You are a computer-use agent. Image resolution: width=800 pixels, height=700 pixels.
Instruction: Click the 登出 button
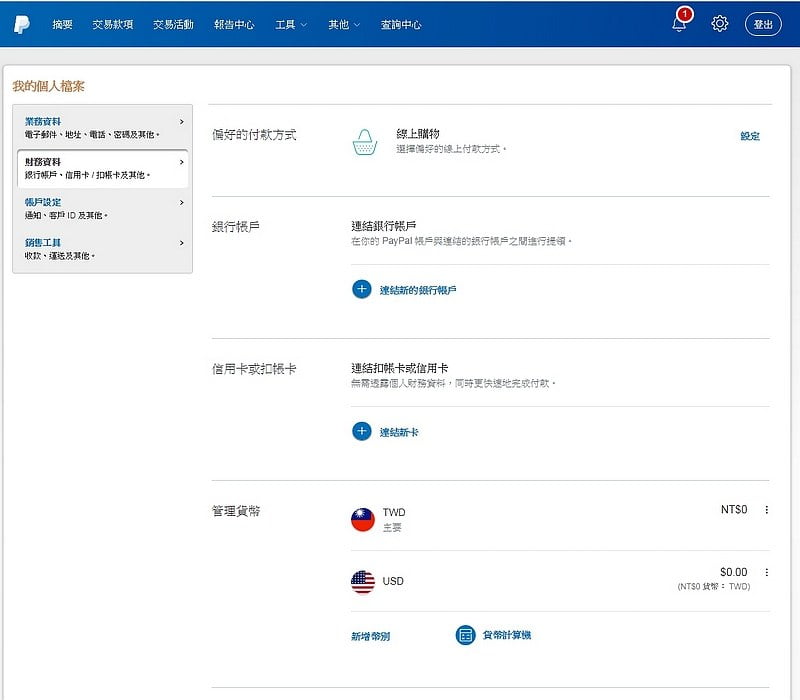(x=763, y=24)
